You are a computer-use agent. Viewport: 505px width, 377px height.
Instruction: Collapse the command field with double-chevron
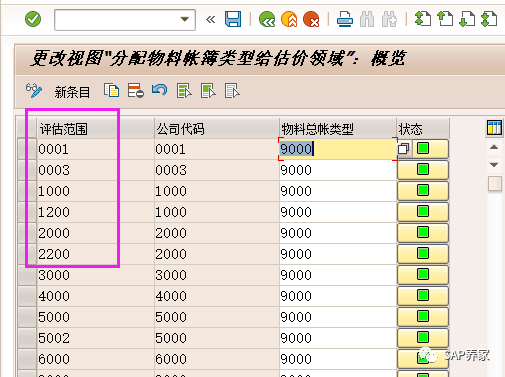click(x=210, y=20)
